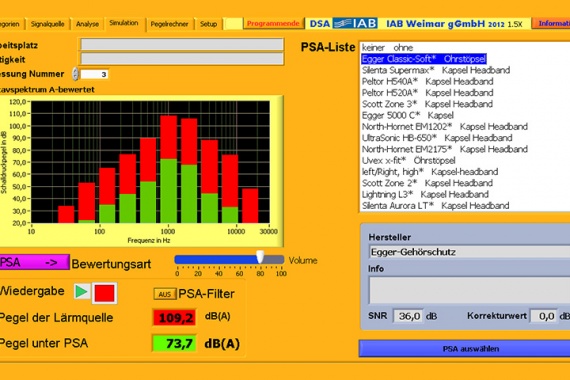
Task: Select Scott Zone 3 Kapsel Headband entry
Action: [465, 104]
